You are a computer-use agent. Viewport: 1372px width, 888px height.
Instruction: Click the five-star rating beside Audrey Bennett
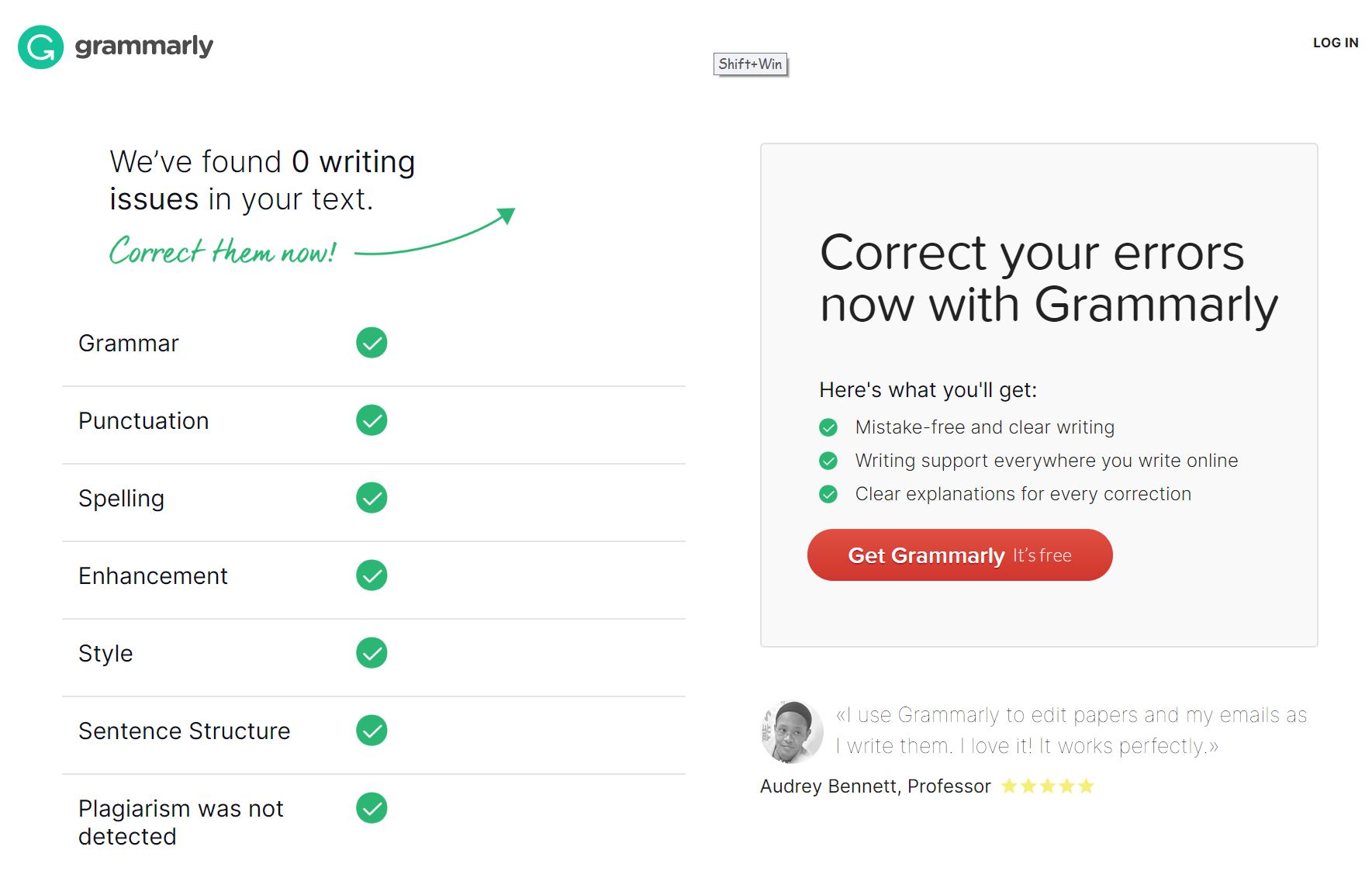coord(1047,786)
